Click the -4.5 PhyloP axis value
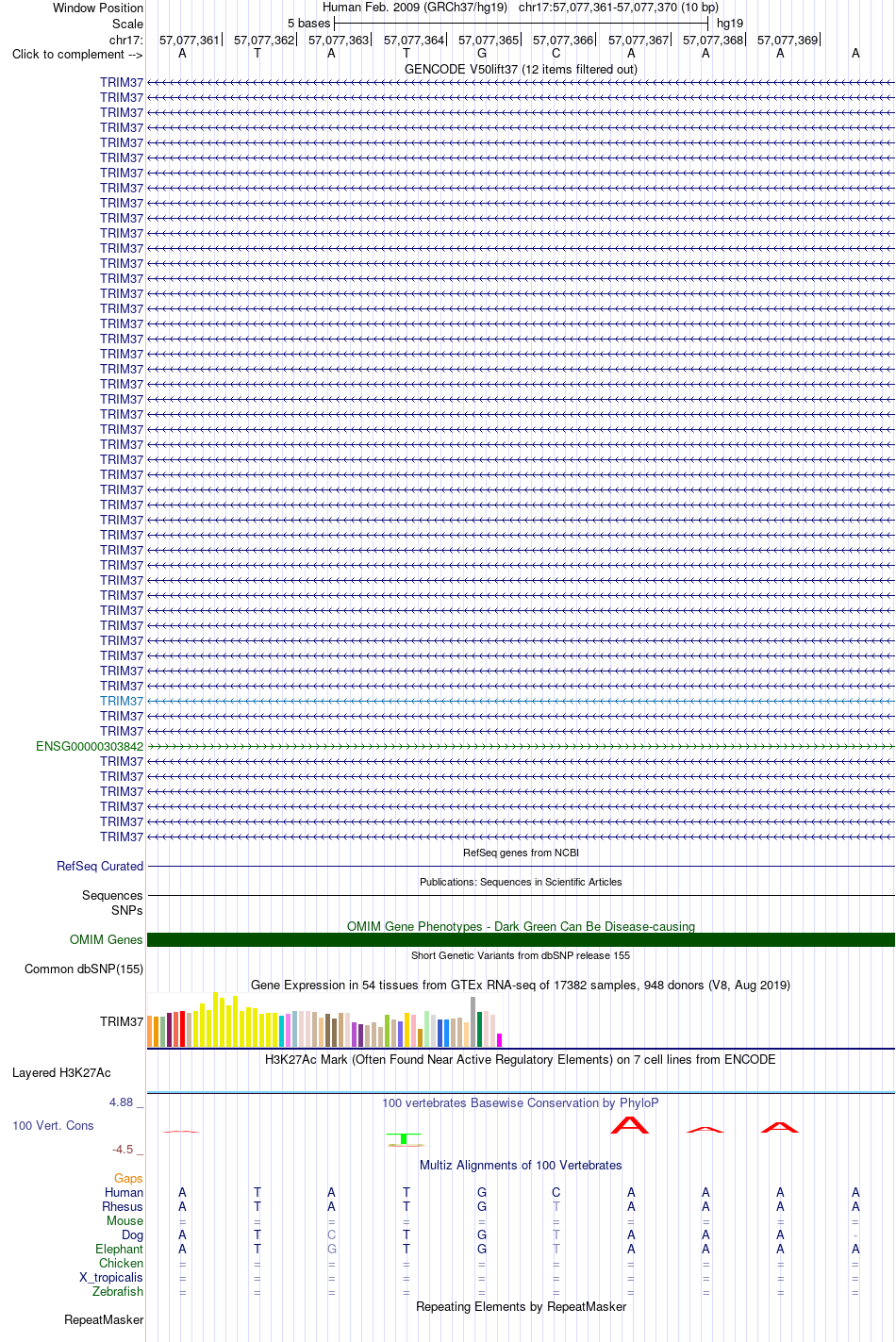Image resolution: width=896 pixels, height=1342 pixels. [x=123, y=1149]
